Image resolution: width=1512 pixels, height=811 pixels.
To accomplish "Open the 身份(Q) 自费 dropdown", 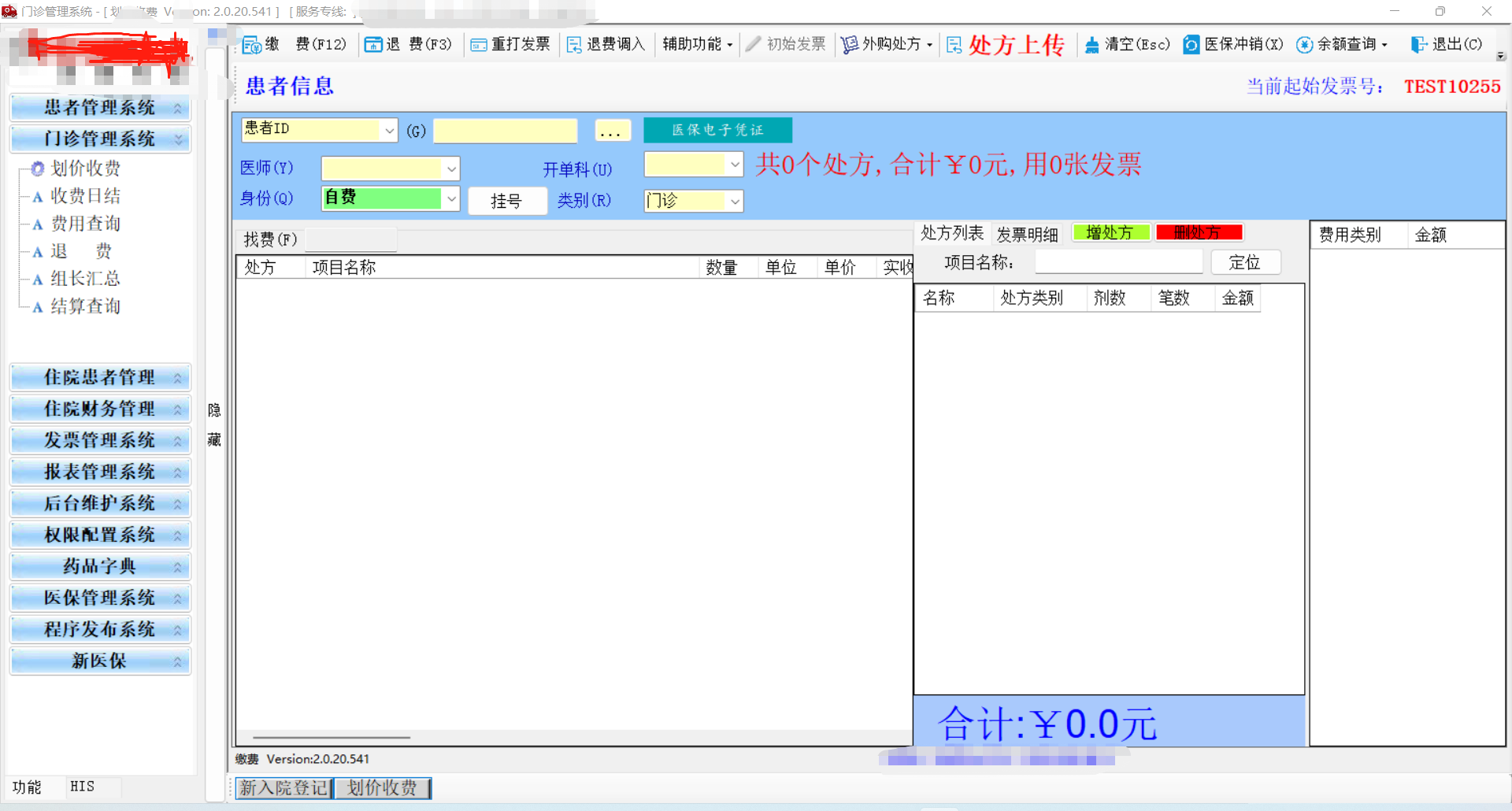I will point(451,198).
